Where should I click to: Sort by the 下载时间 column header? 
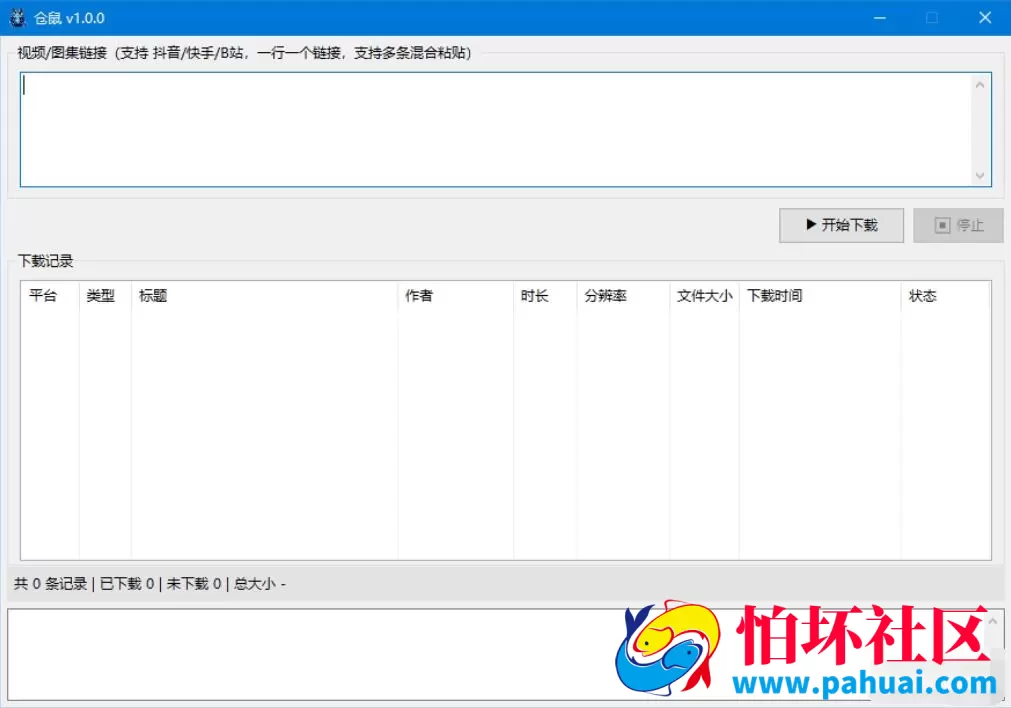pos(820,296)
